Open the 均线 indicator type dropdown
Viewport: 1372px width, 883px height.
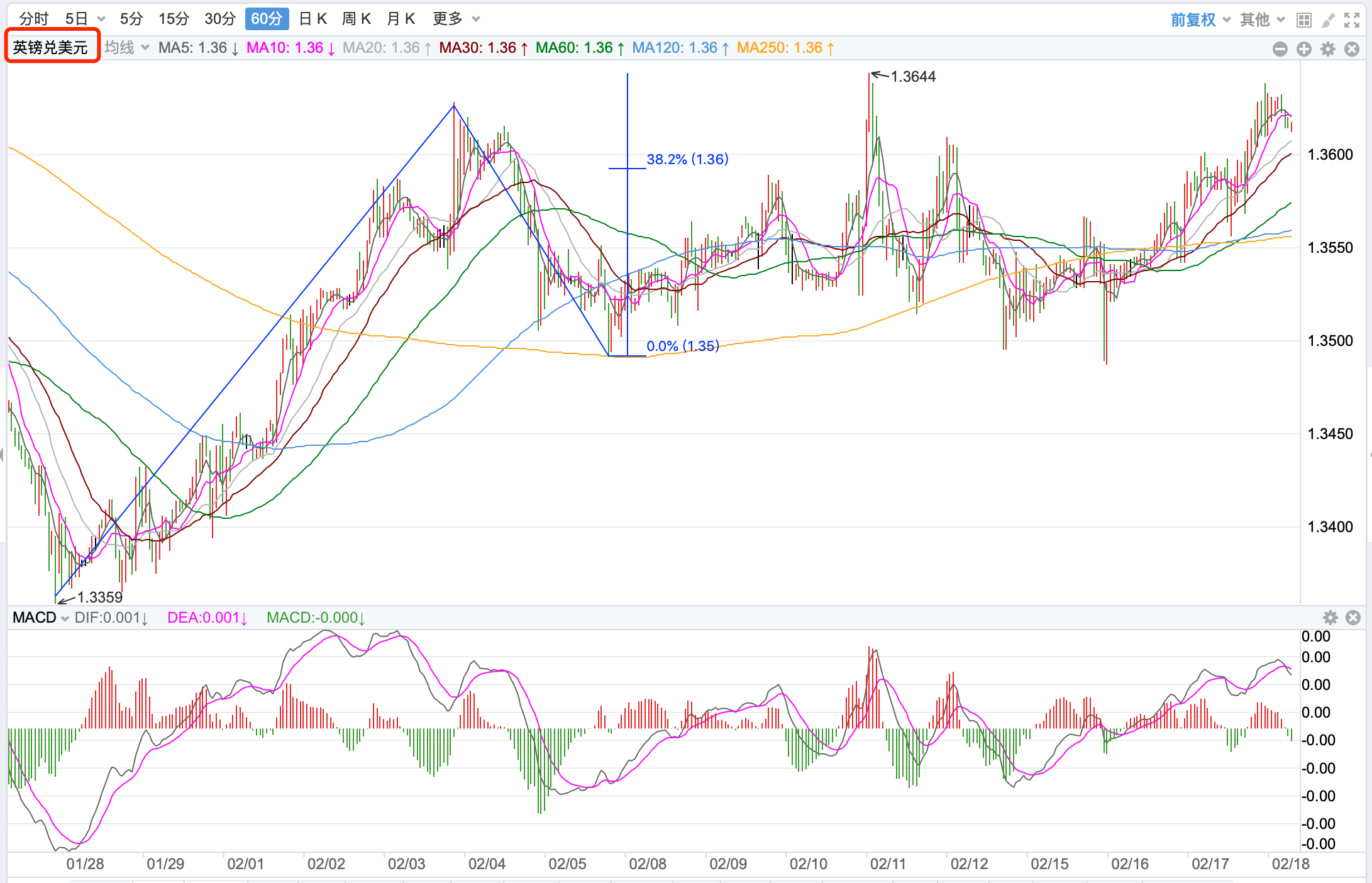coord(126,48)
